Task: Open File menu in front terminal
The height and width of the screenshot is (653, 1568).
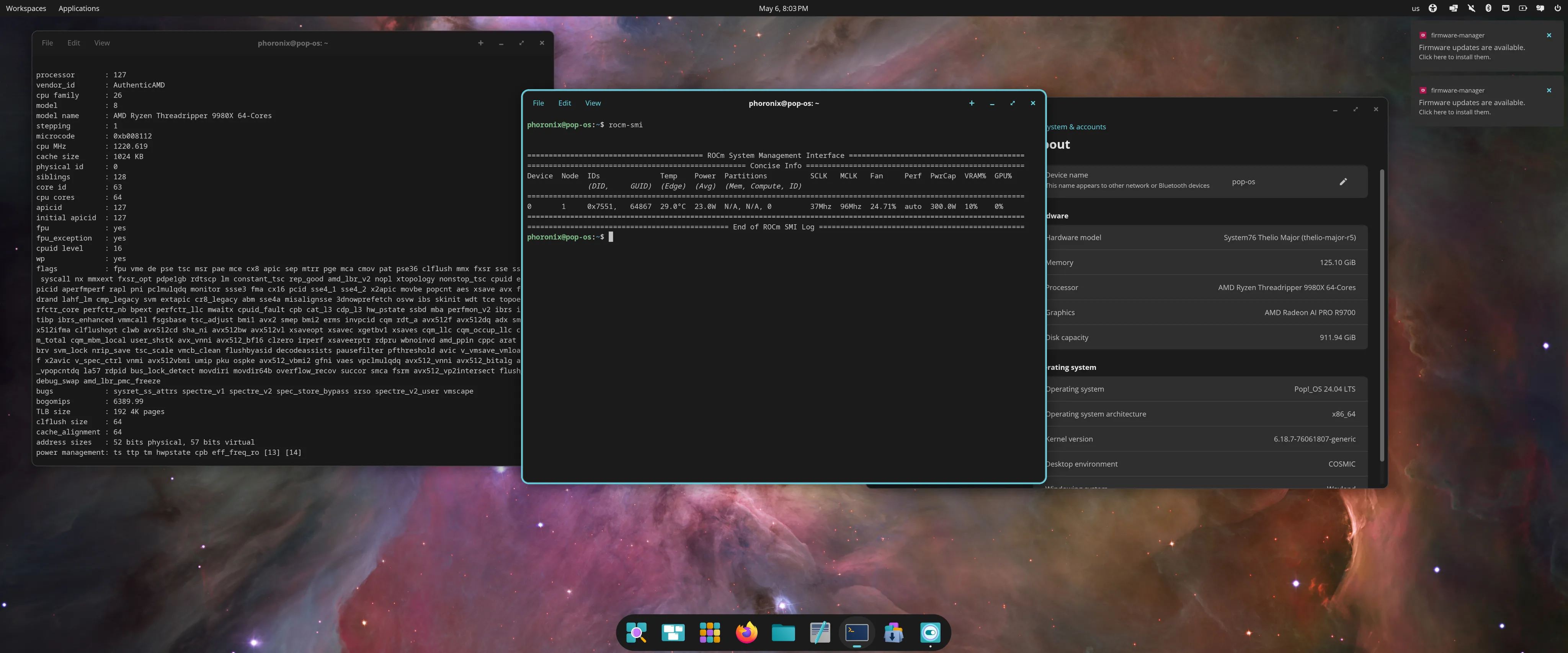Action: tap(538, 103)
